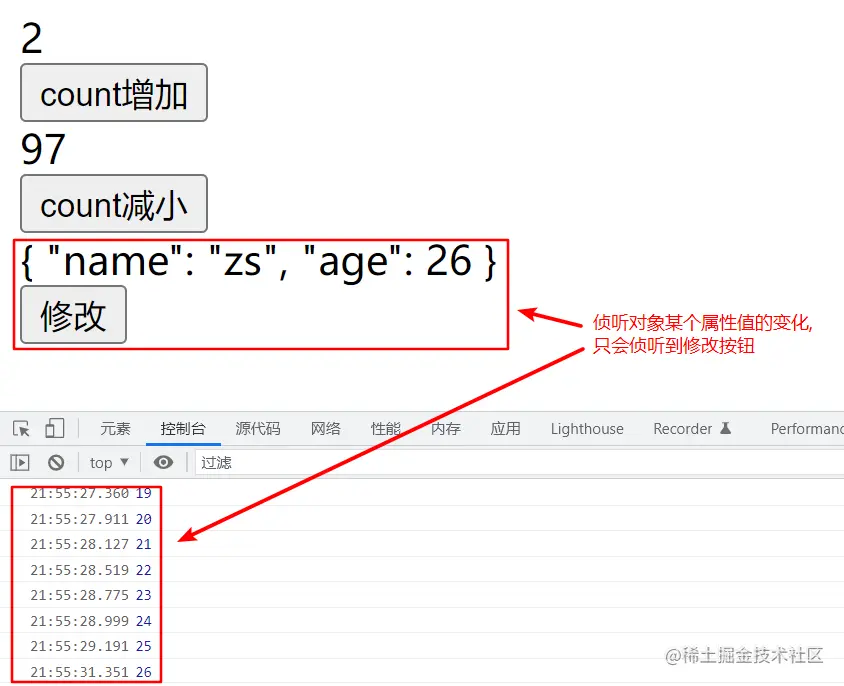Open the top JavaScript context dropdown
The width and height of the screenshot is (844, 686).
[x=109, y=463]
